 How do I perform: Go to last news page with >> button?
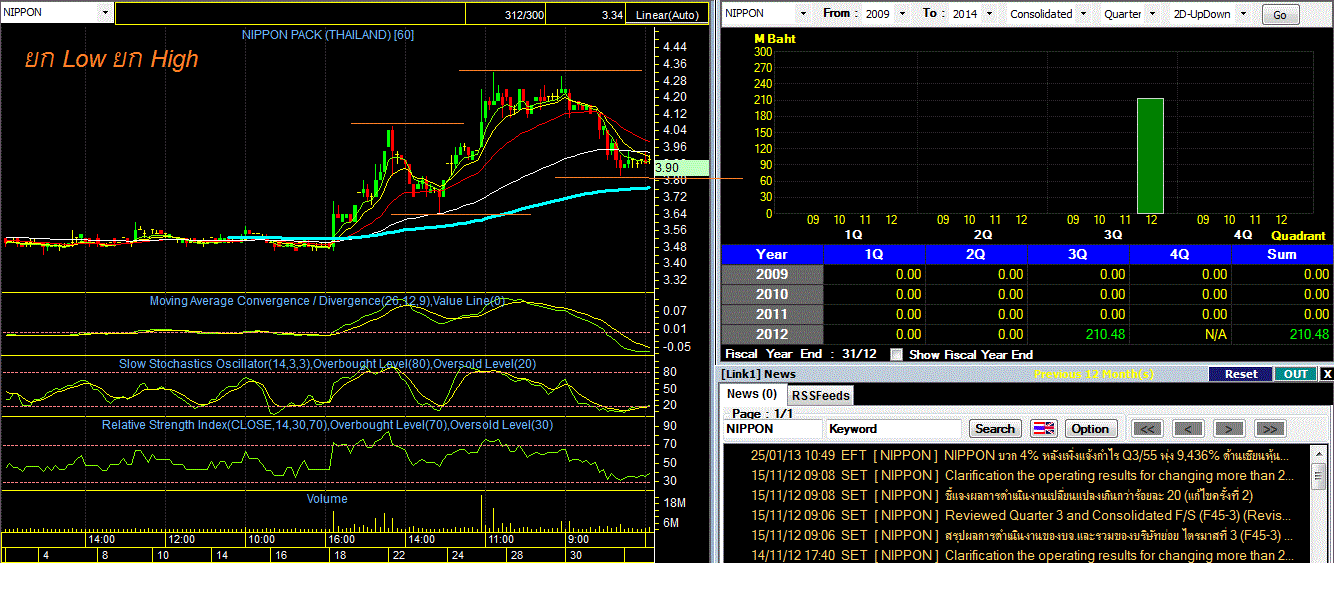(x=1269, y=429)
